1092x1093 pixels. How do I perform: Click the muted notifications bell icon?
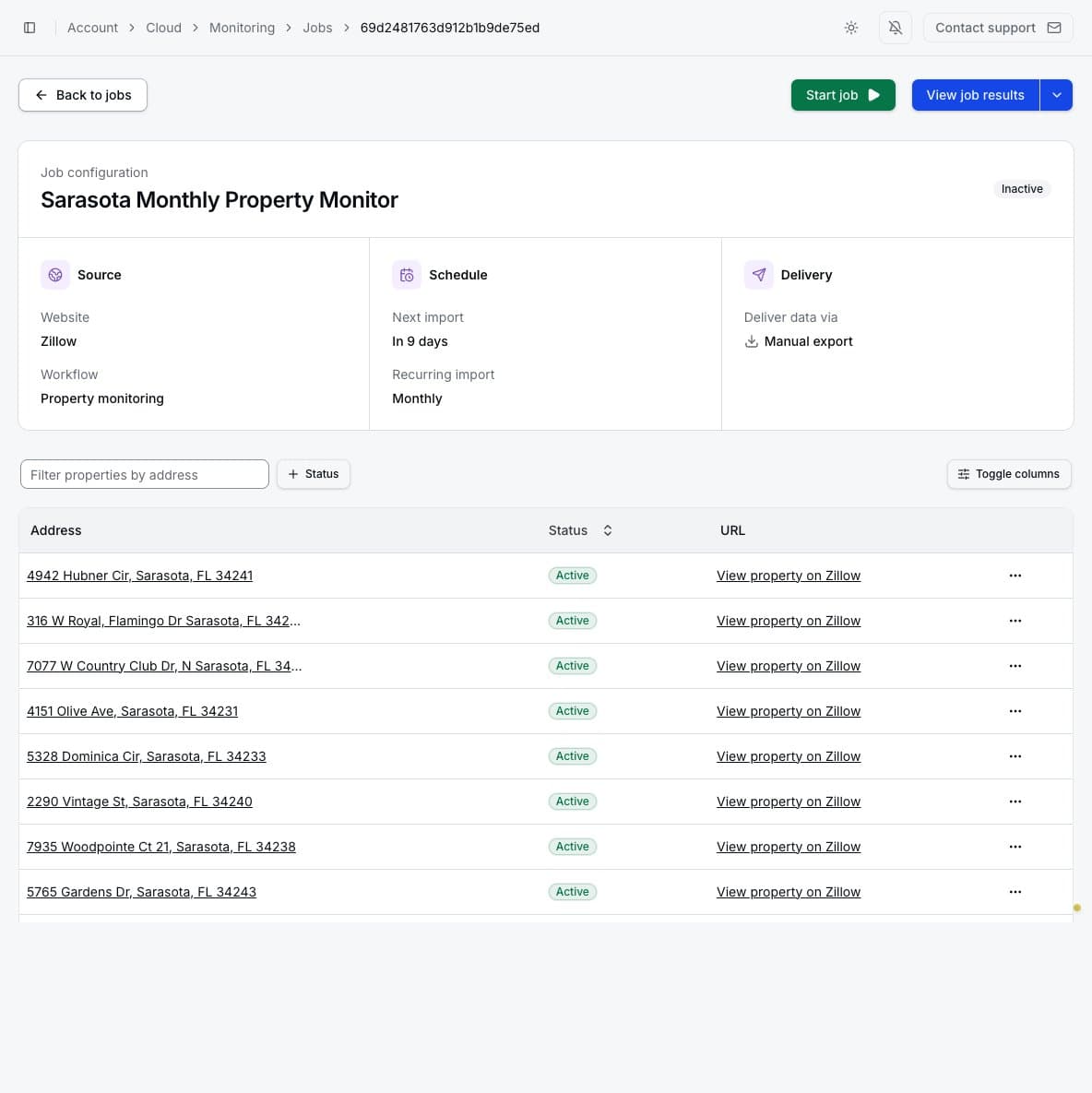coord(896,28)
